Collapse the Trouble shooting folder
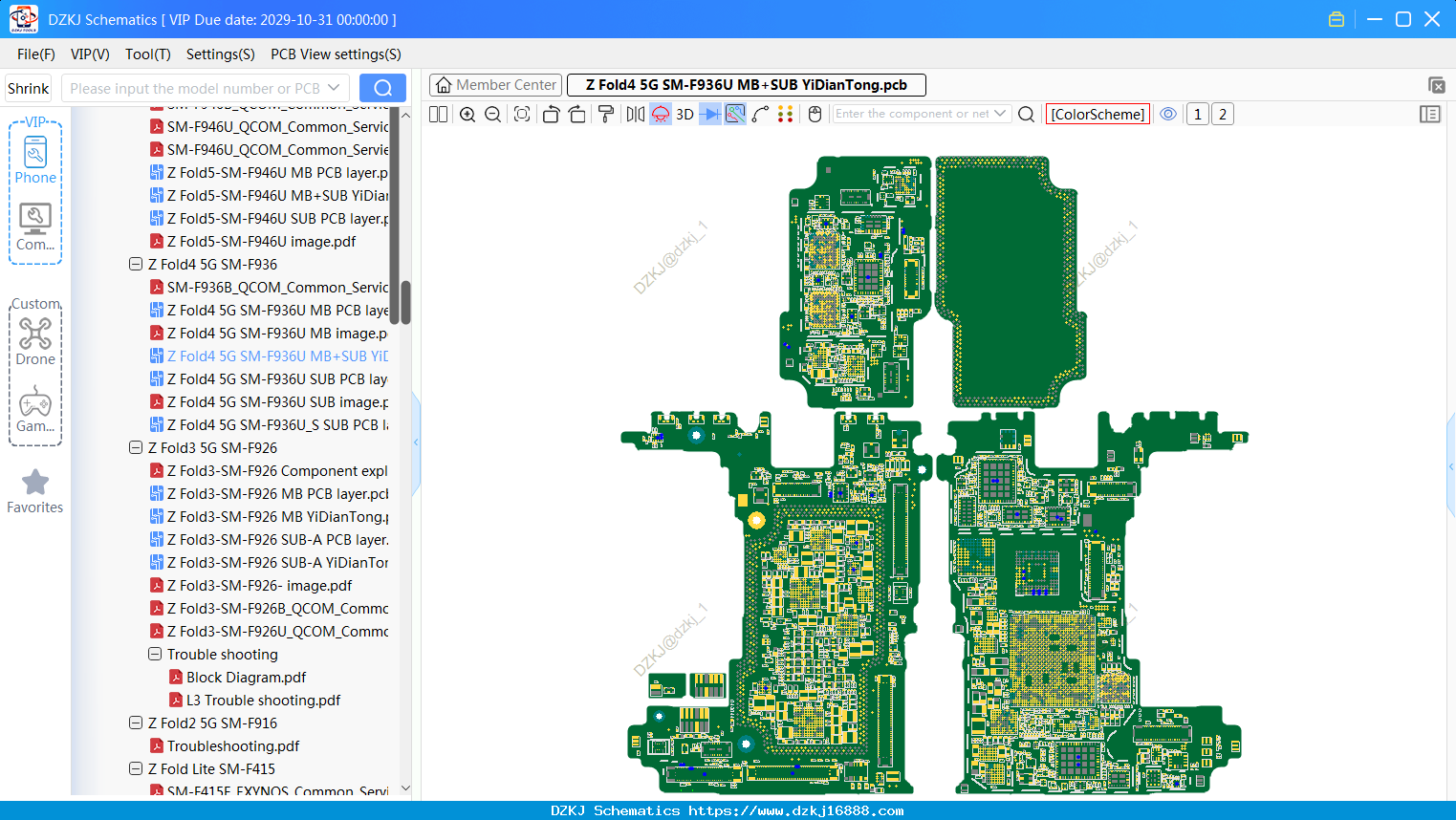Viewport: 1456px width, 820px height. (x=155, y=655)
